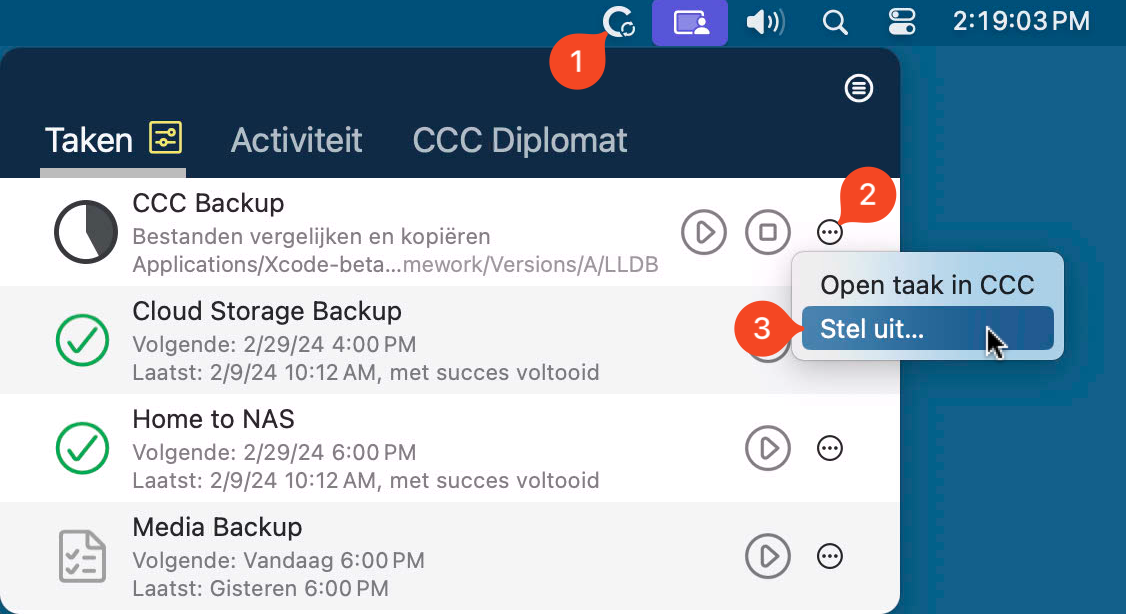Click the green checkmark for Cloud Storage Backup
The width and height of the screenshot is (1126, 614).
point(83,340)
